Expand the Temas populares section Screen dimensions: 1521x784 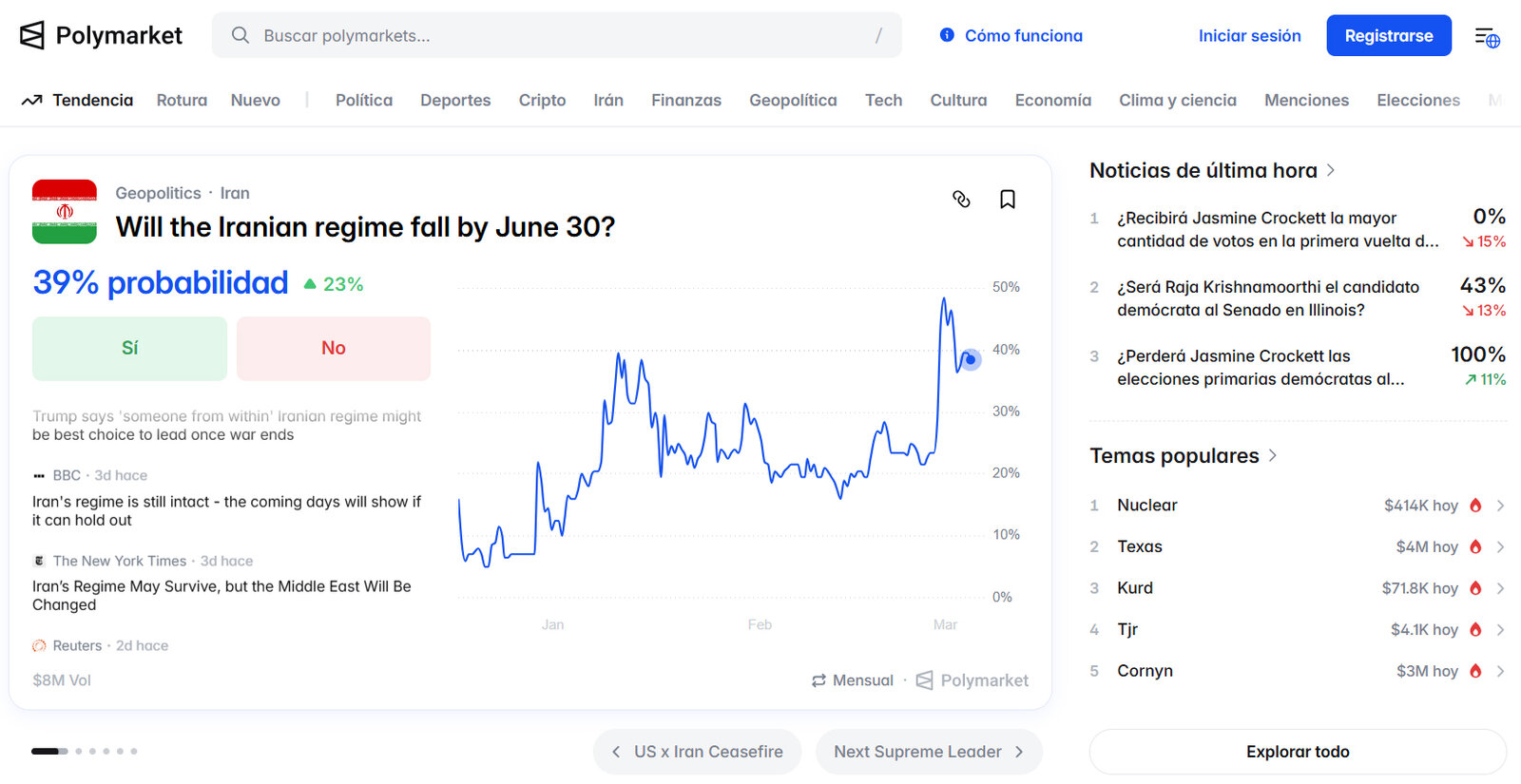click(x=1273, y=456)
